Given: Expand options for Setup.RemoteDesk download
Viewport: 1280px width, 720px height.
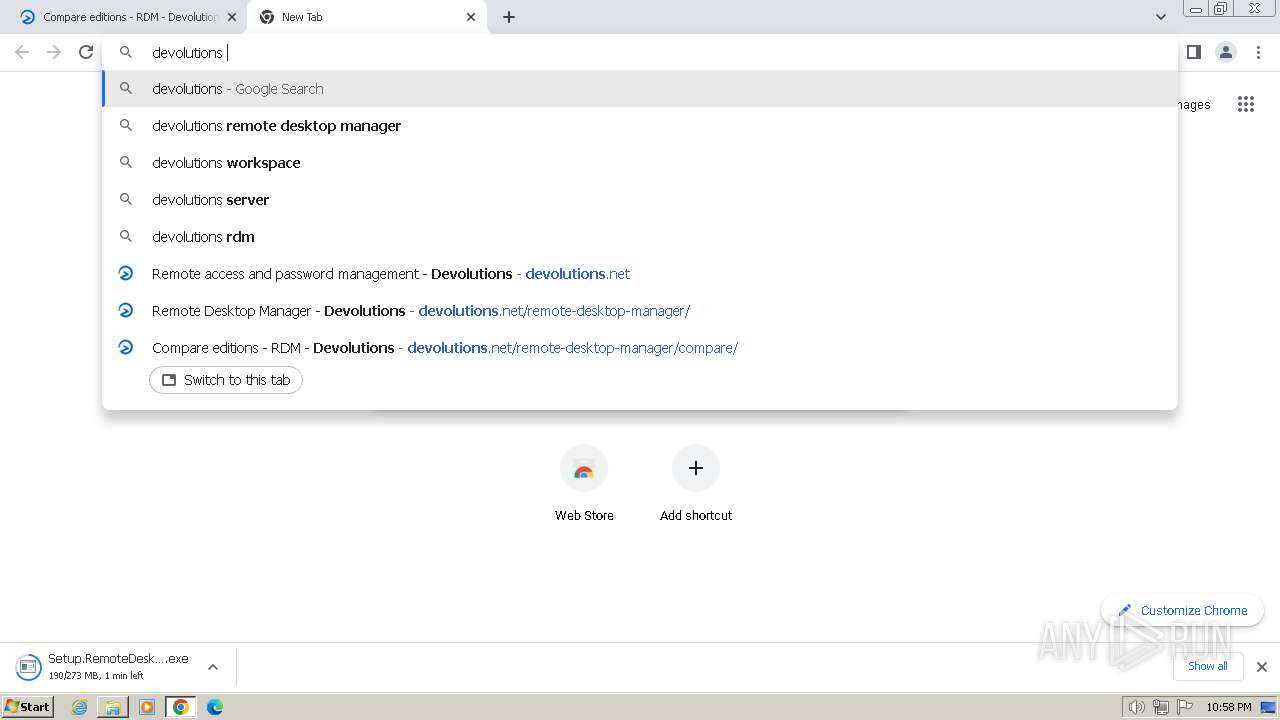Looking at the screenshot, I should (x=213, y=667).
